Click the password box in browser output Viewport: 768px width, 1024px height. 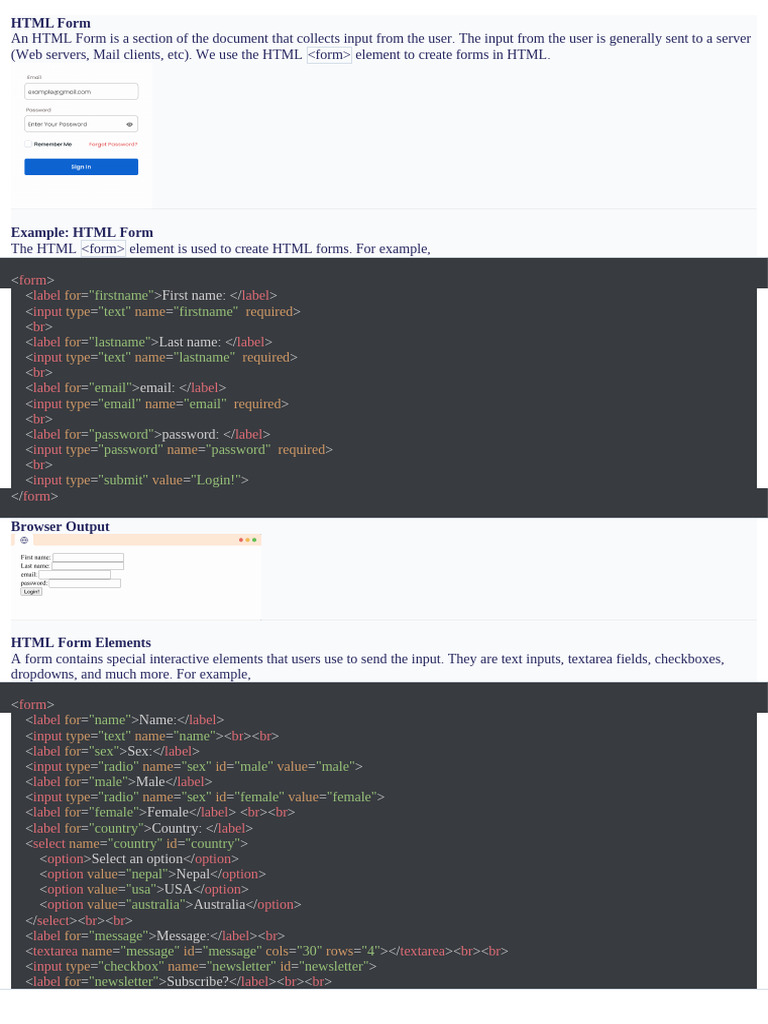(x=85, y=583)
